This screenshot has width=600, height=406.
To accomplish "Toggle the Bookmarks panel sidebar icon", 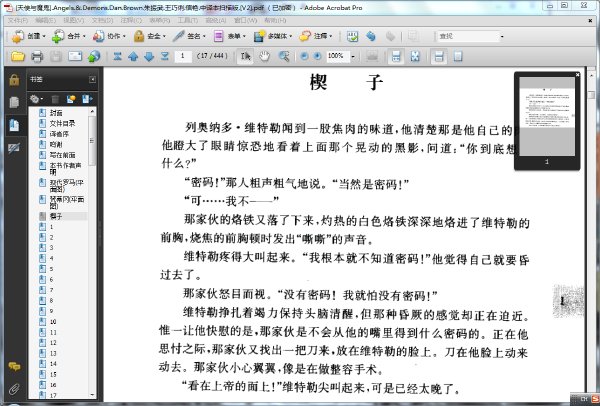I will (x=14, y=125).
